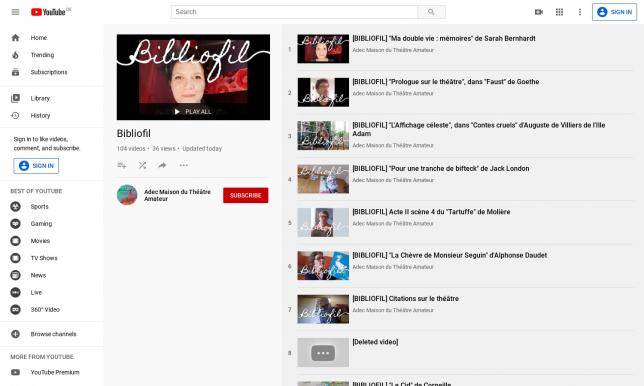Click inside the Search field

point(294,12)
